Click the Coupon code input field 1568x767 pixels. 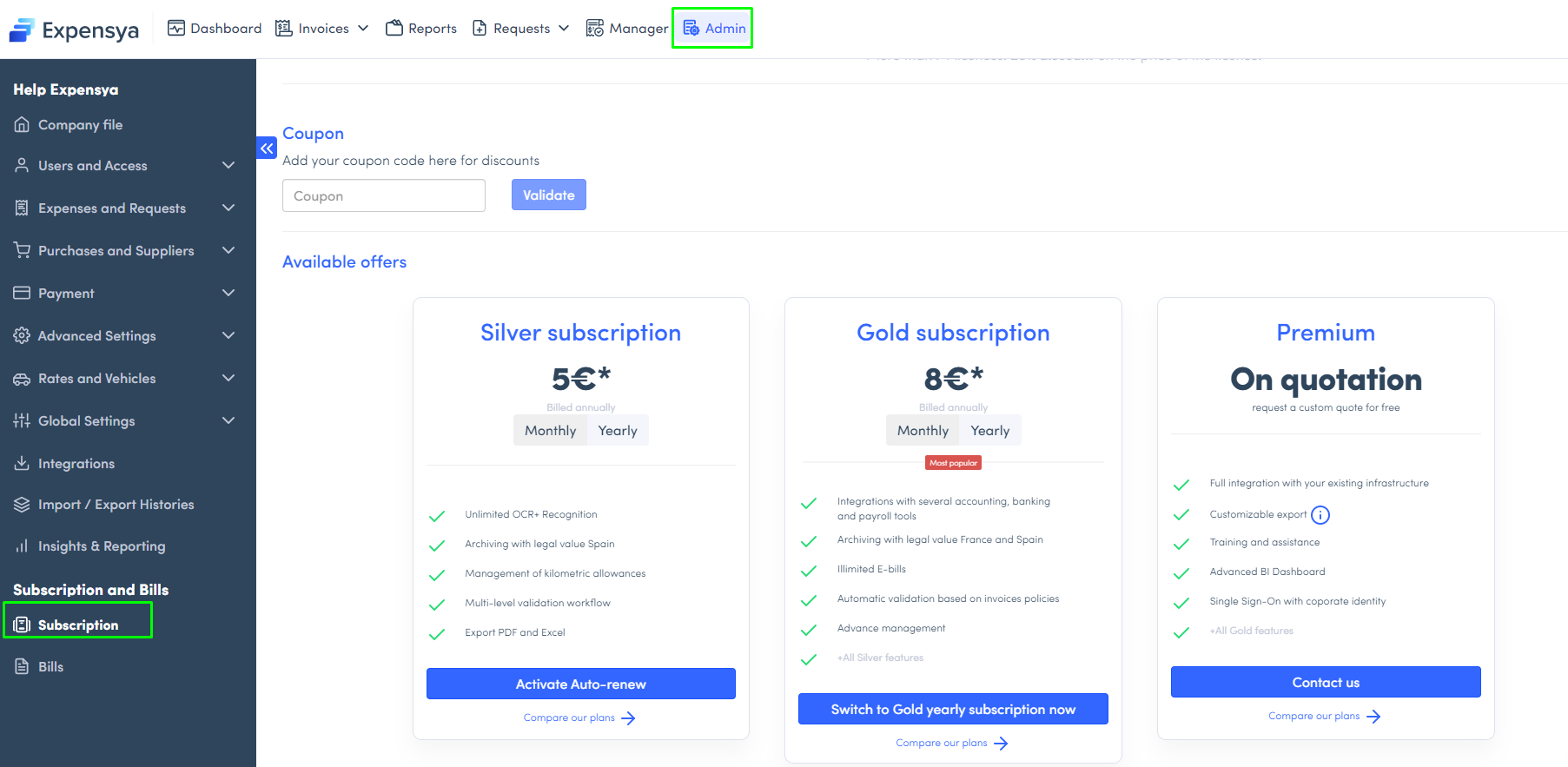pos(384,196)
